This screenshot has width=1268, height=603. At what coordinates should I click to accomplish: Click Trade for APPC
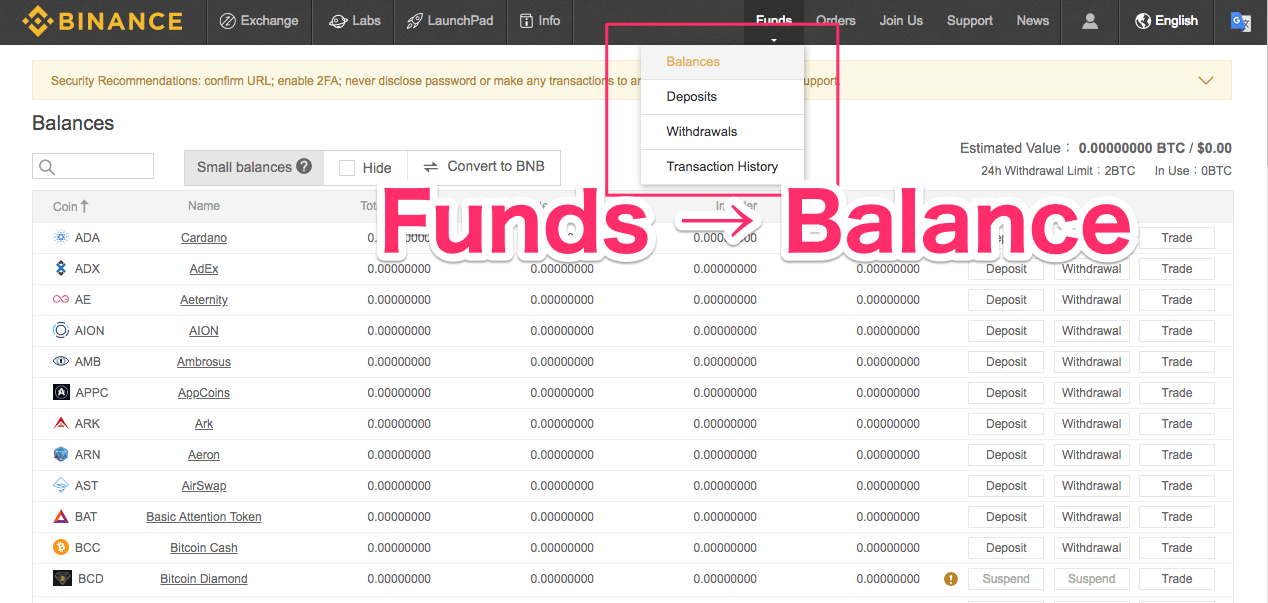[1177, 393]
